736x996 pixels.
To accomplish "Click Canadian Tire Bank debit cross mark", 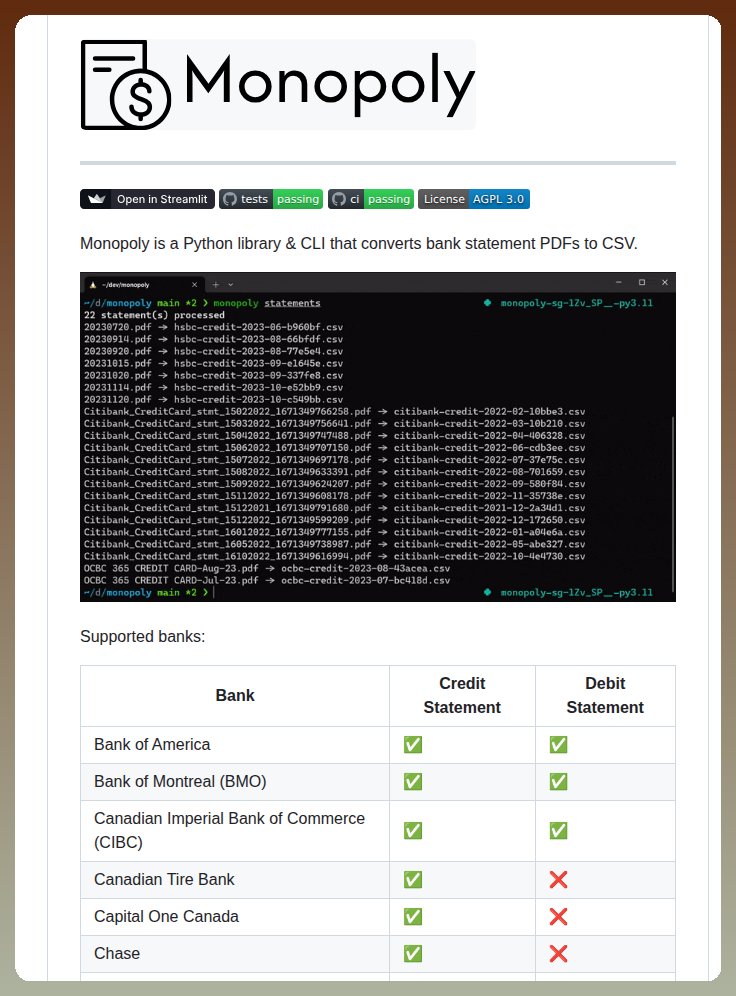I will point(558,879).
